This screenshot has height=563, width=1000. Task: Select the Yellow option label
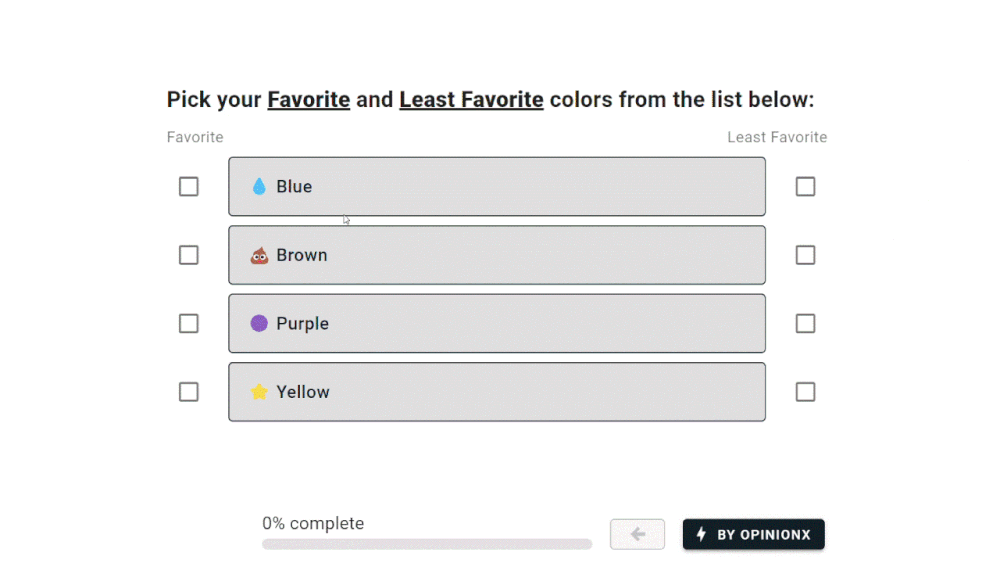(x=303, y=392)
